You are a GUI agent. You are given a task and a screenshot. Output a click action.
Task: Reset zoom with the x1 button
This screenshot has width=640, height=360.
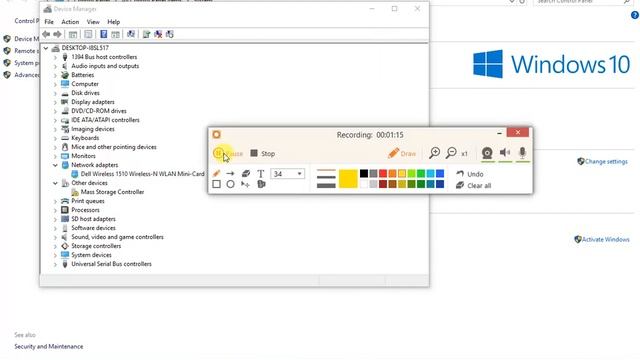pyautogui.click(x=464, y=154)
